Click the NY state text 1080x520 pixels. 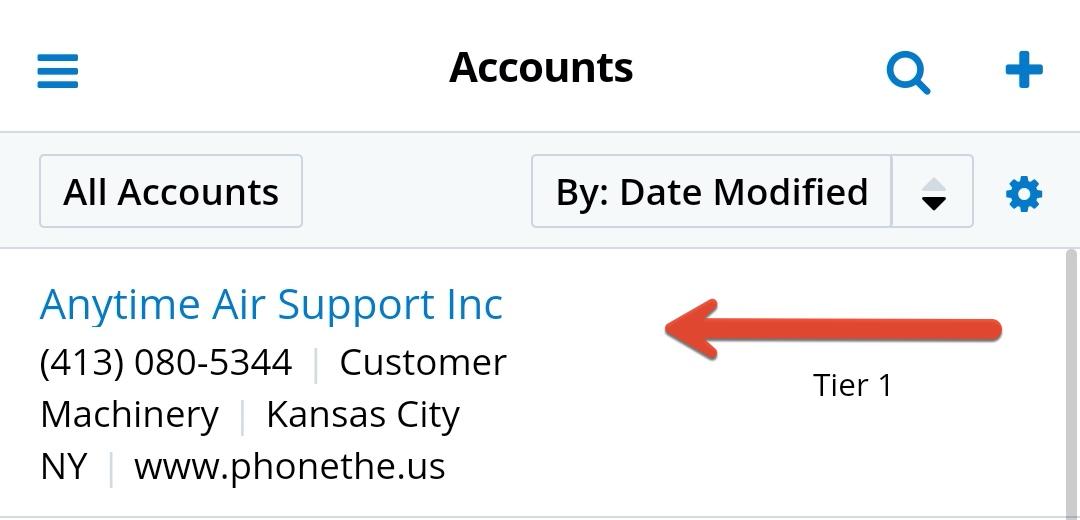point(63,466)
